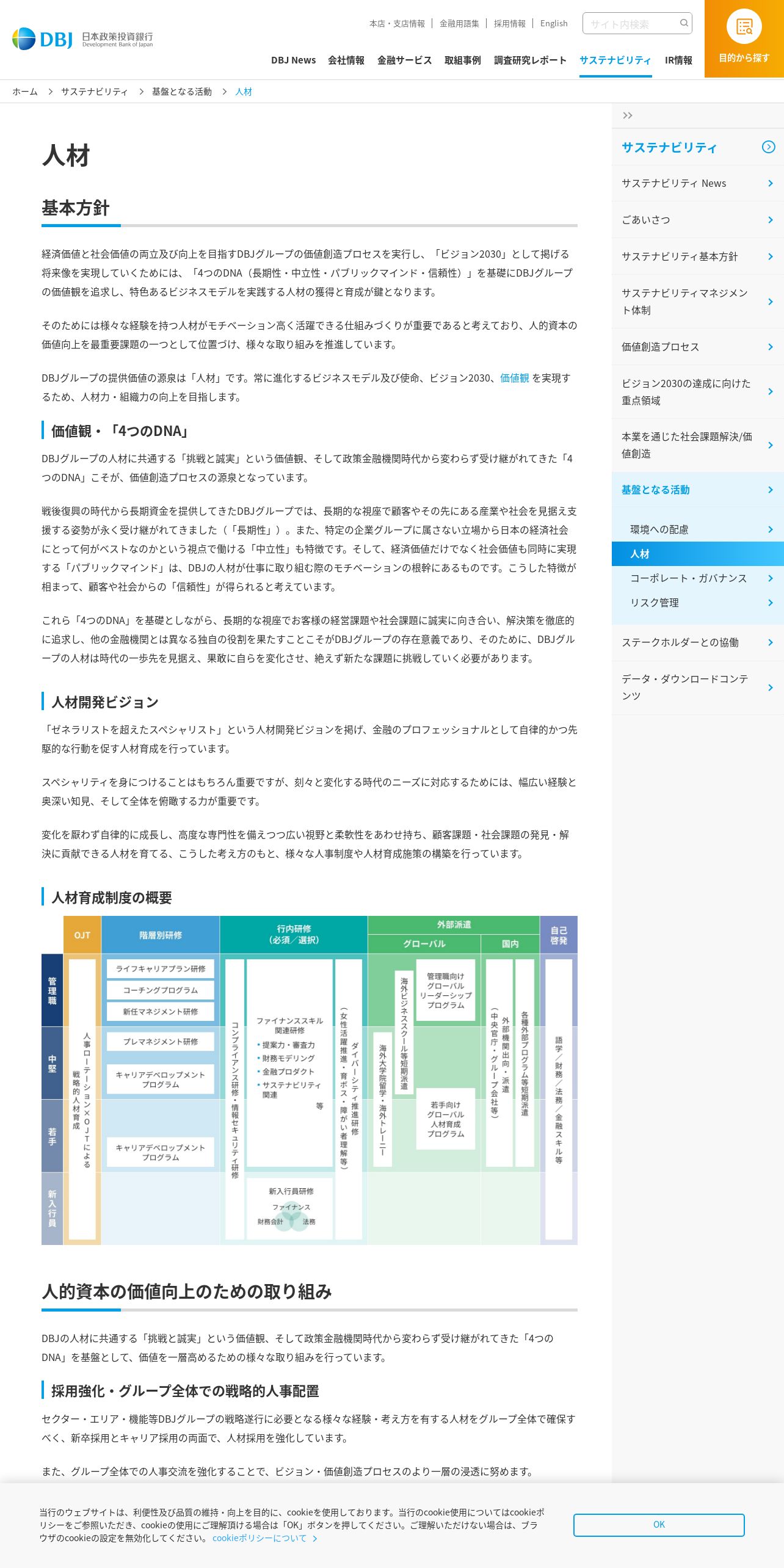Switch to the English site

553,24
